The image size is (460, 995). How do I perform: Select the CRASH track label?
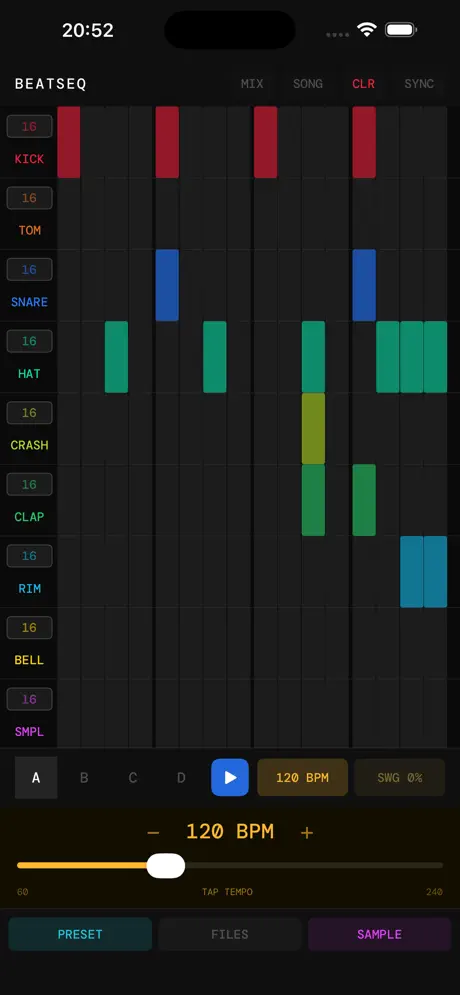click(29, 445)
